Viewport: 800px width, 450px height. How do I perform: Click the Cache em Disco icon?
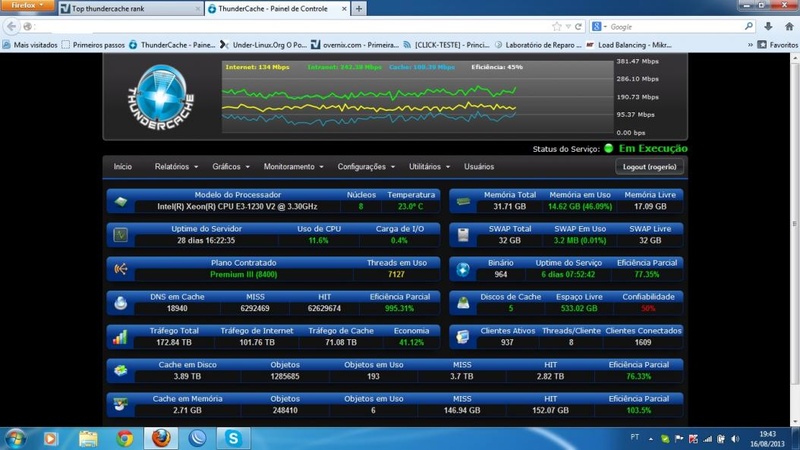point(121,371)
